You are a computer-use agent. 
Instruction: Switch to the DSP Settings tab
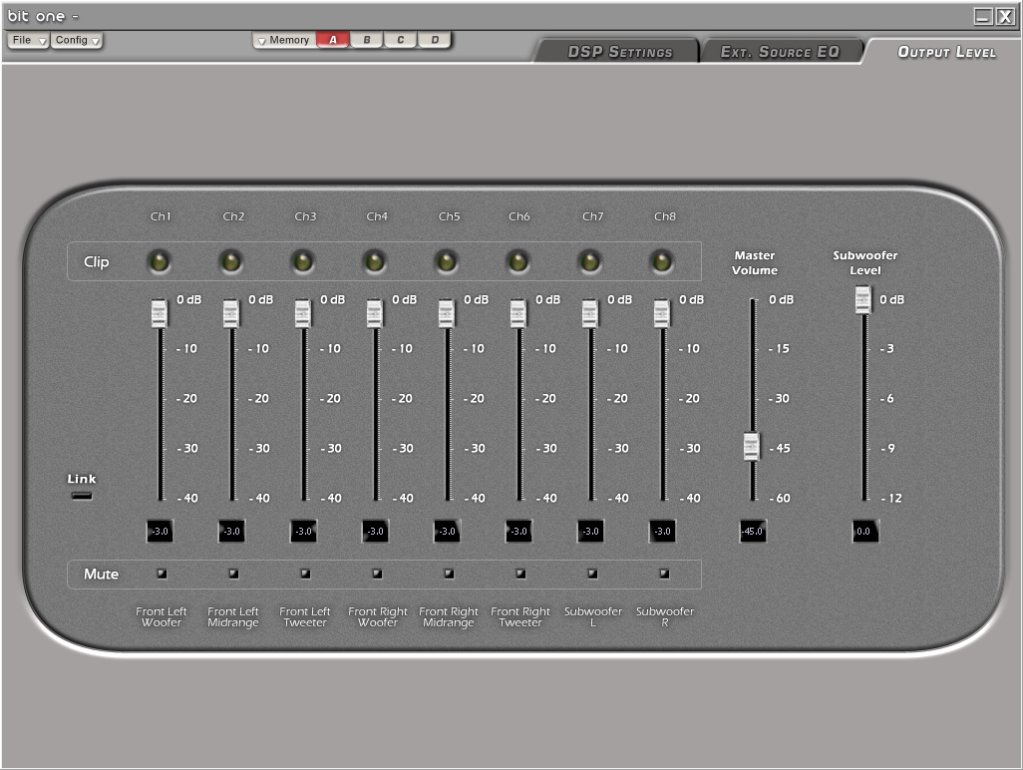click(618, 52)
